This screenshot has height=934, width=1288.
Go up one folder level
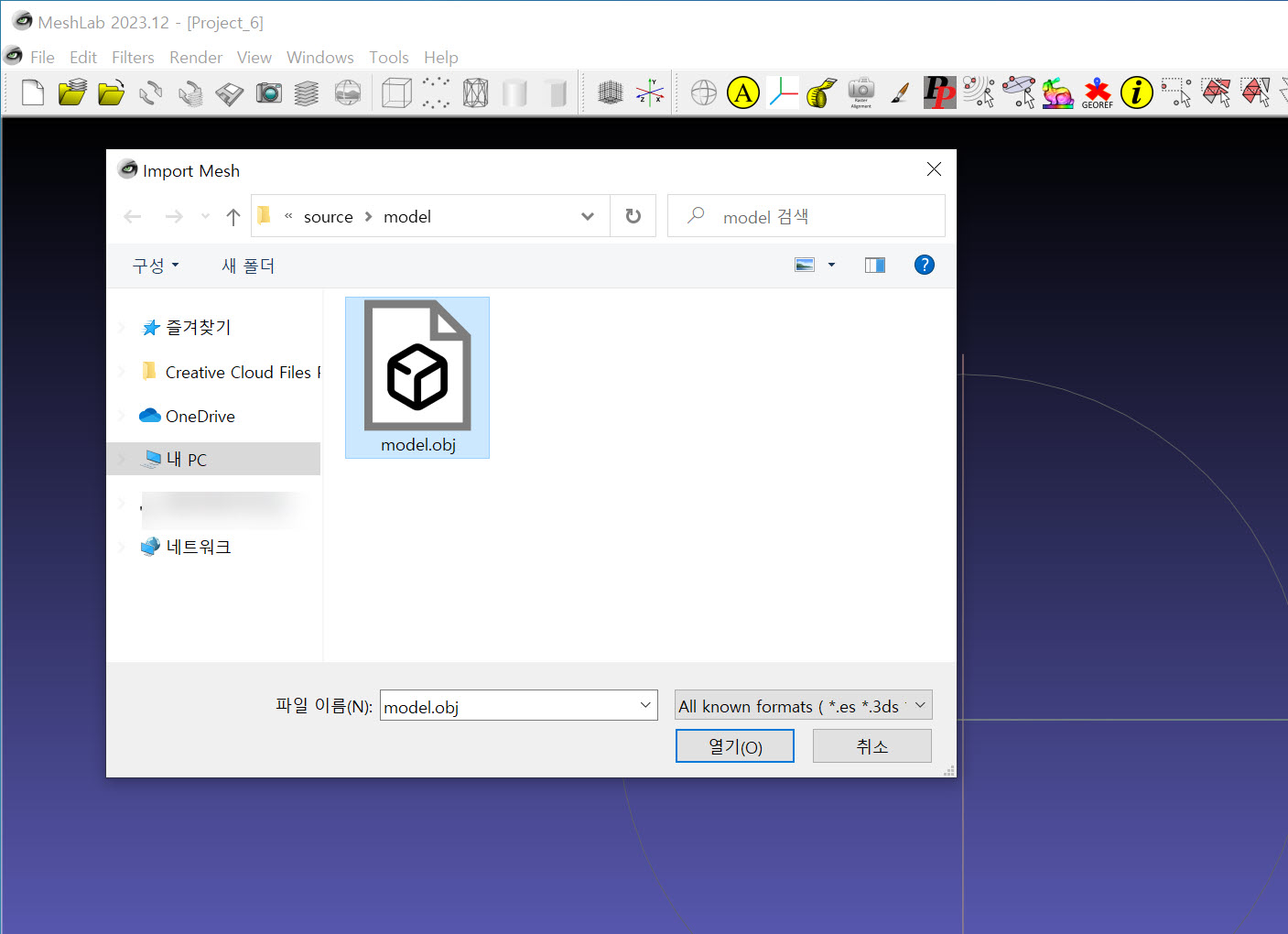click(x=233, y=217)
